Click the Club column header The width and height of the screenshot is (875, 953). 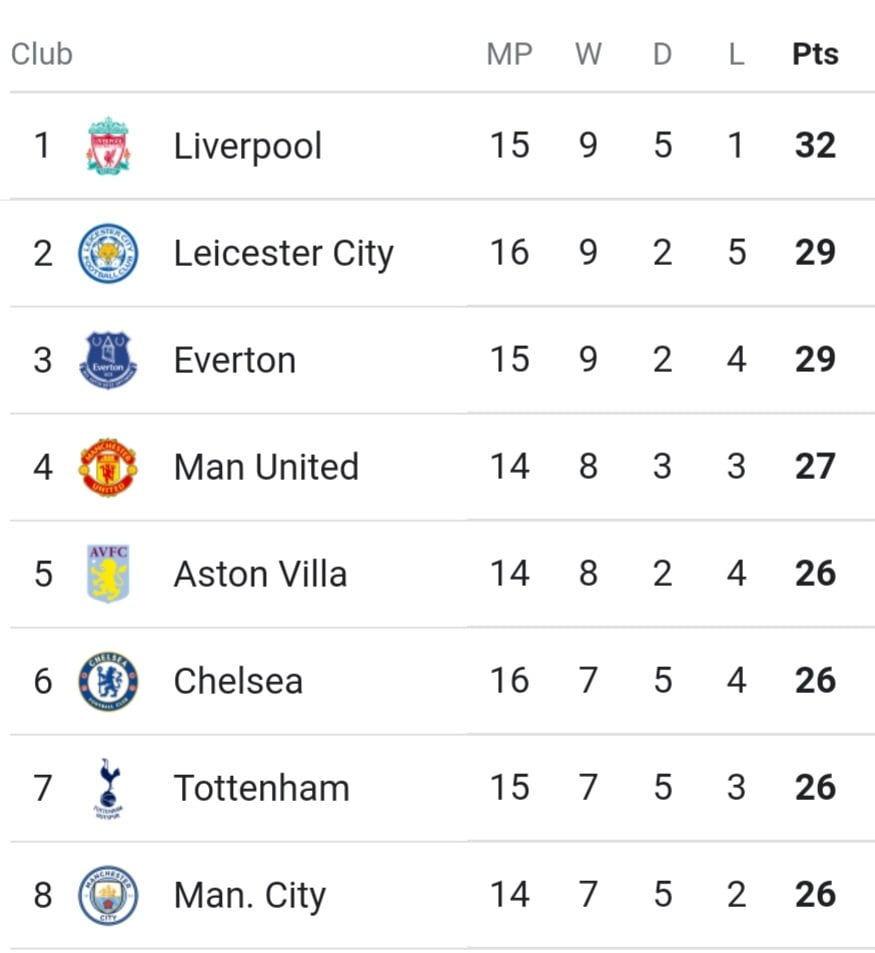coord(42,54)
